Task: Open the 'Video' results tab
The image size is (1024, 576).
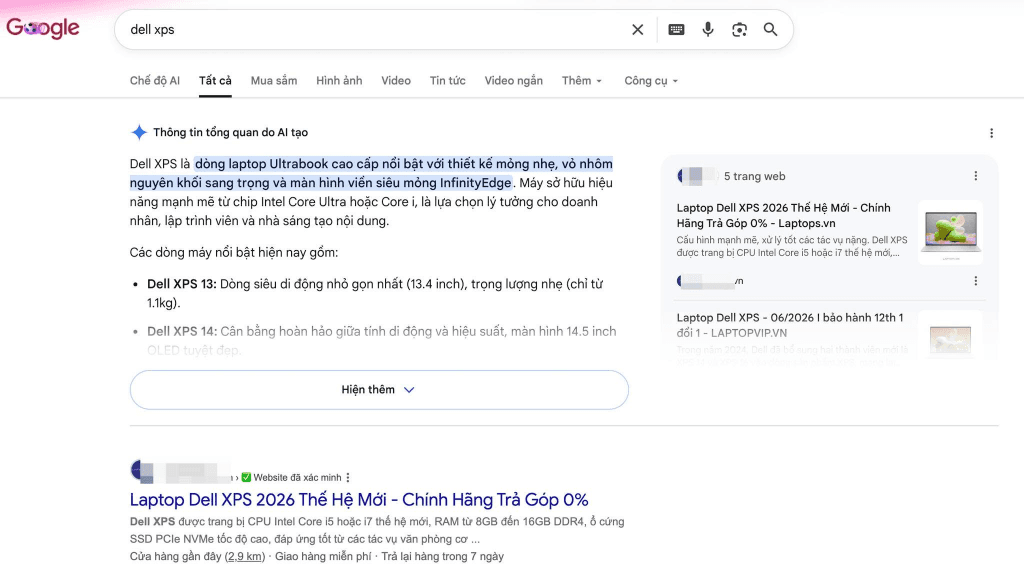Action: click(396, 81)
